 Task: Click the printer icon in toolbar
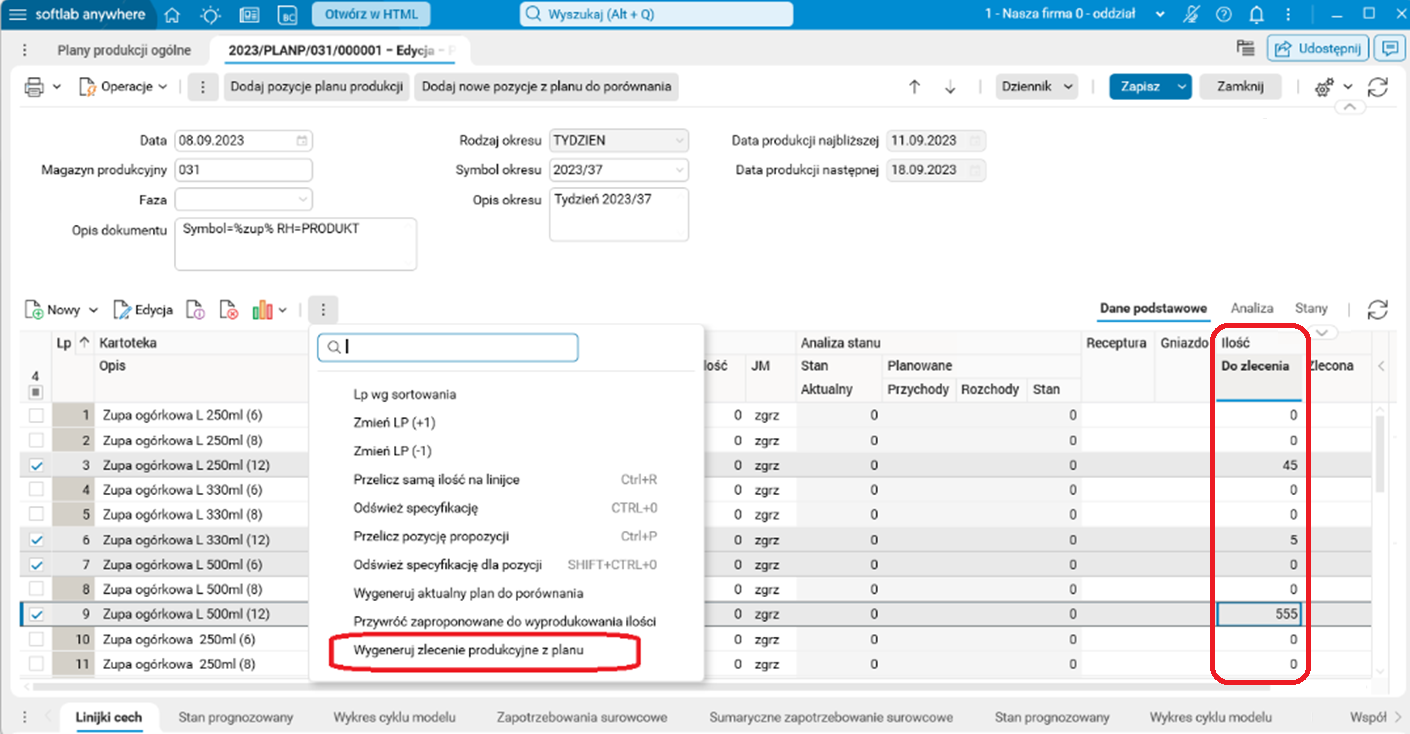point(34,87)
